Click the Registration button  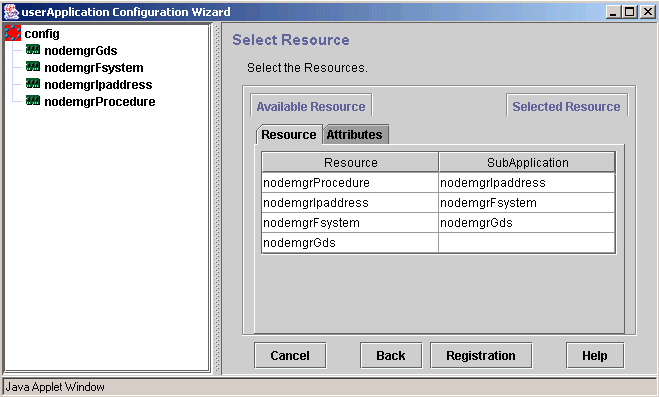pyautogui.click(x=481, y=355)
